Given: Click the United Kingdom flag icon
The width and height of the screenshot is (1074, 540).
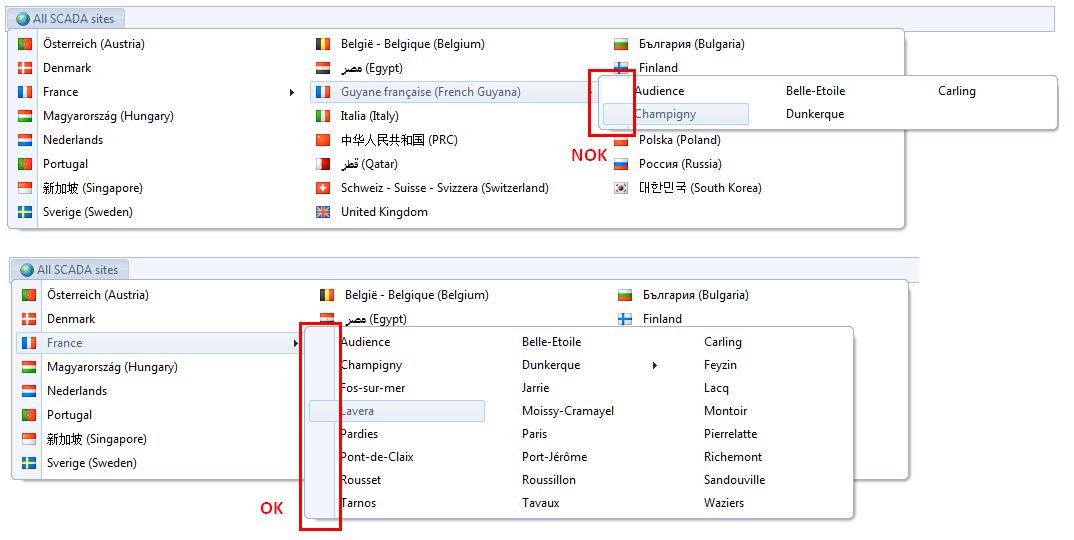Looking at the screenshot, I should (x=322, y=212).
